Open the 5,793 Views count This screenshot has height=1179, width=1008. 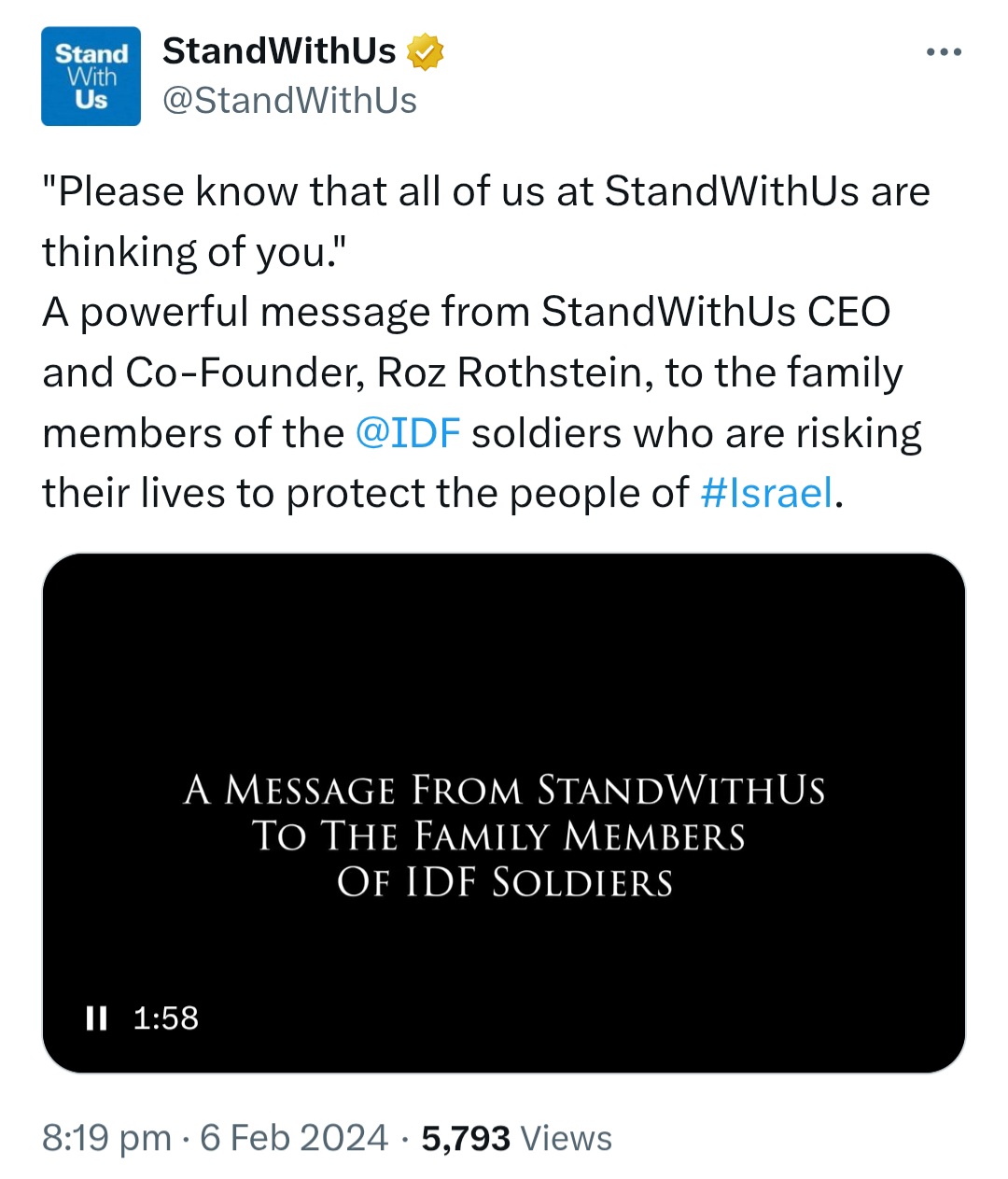517,1138
